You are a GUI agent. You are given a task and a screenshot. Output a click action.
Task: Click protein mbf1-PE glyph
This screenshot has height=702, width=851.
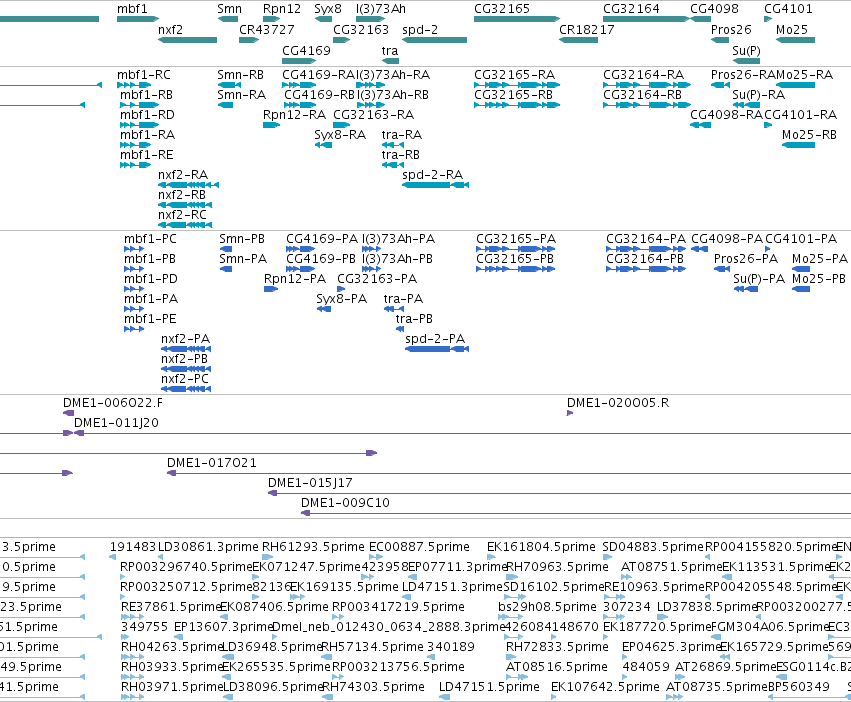coord(134,328)
